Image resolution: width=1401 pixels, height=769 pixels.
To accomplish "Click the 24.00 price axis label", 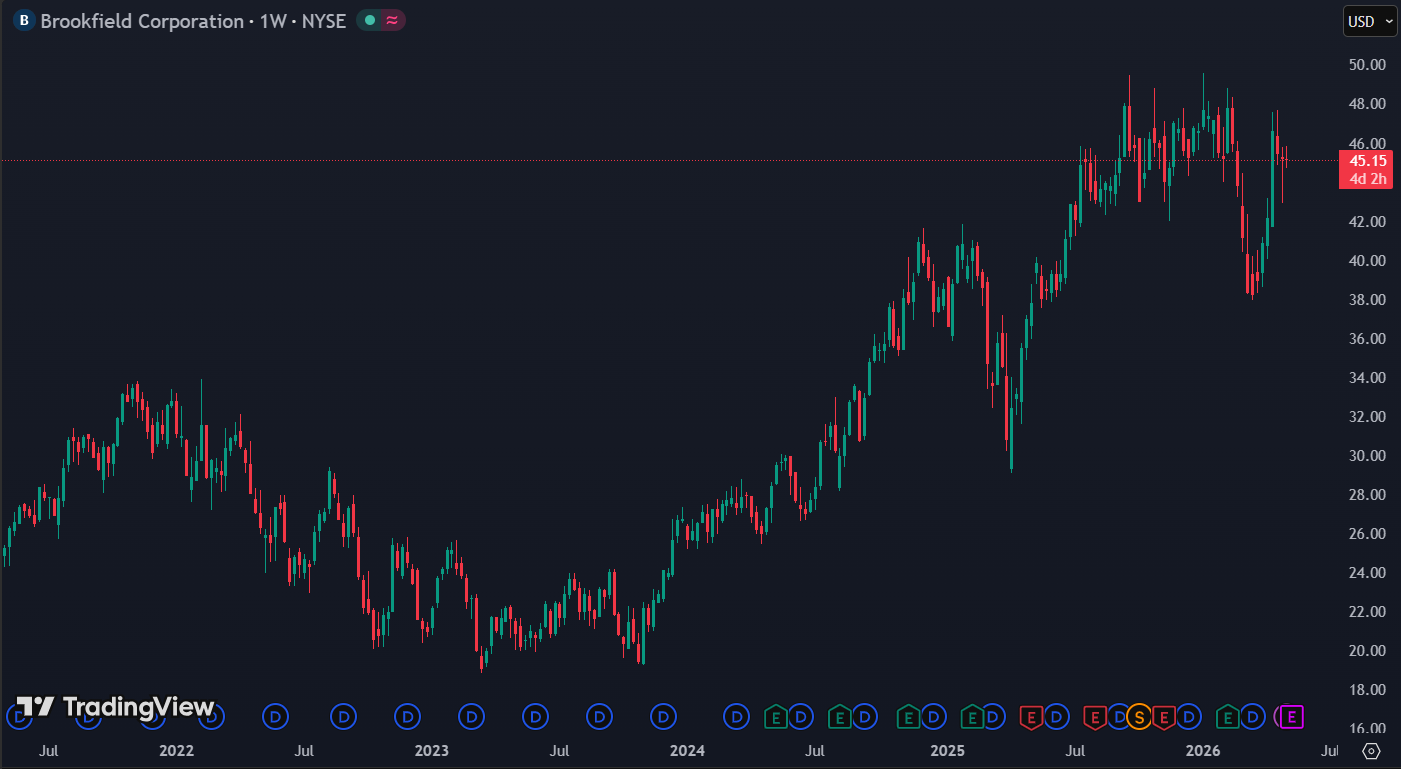I will pos(1367,572).
